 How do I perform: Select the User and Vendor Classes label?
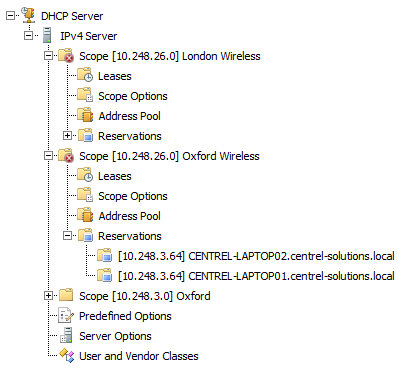click(139, 356)
